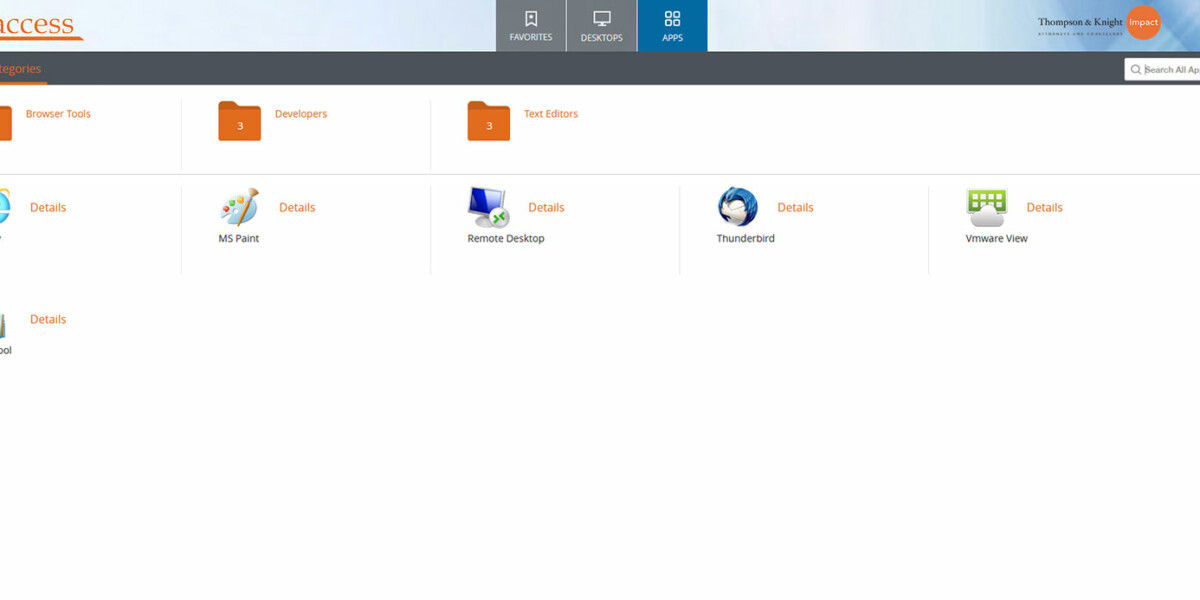Screen dimensions: 1200x600
Task: Click the Thompson & Knight logo
Action: pyautogui.click(x=1080, y=20)
